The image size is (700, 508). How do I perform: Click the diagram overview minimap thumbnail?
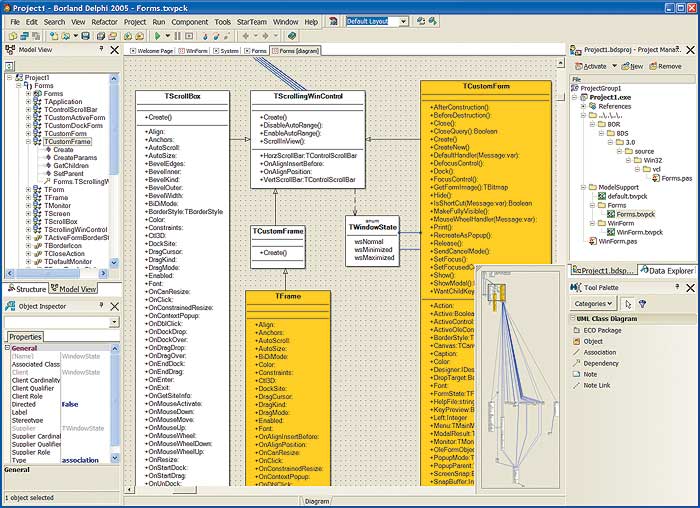pos(518,379)
